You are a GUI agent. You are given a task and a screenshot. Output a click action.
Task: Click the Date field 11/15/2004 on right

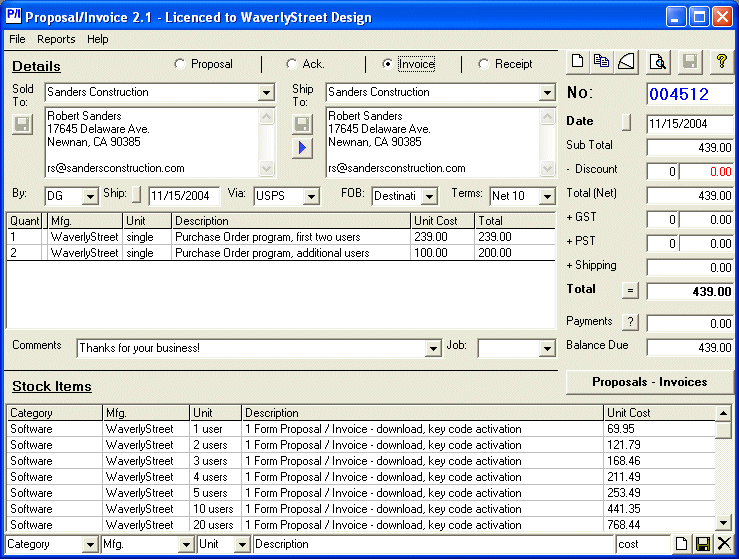tap(689, 124)
